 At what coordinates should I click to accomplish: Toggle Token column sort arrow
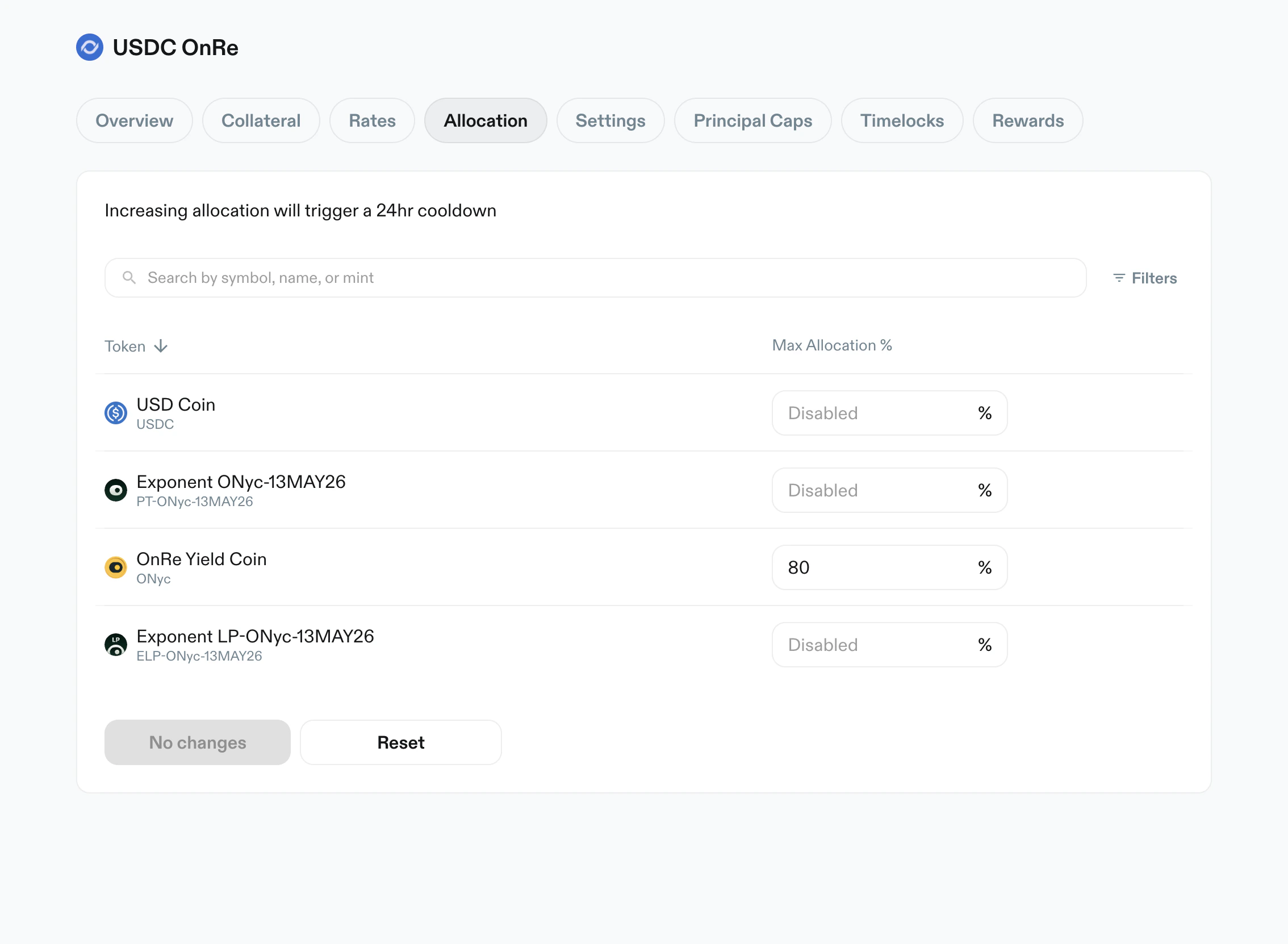(161, 346)
